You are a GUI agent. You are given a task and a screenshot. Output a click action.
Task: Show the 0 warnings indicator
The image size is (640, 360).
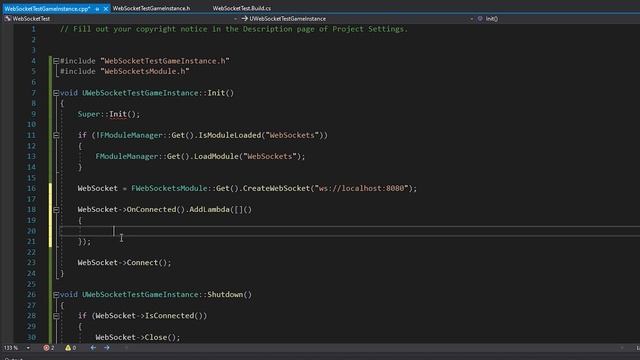70,348
